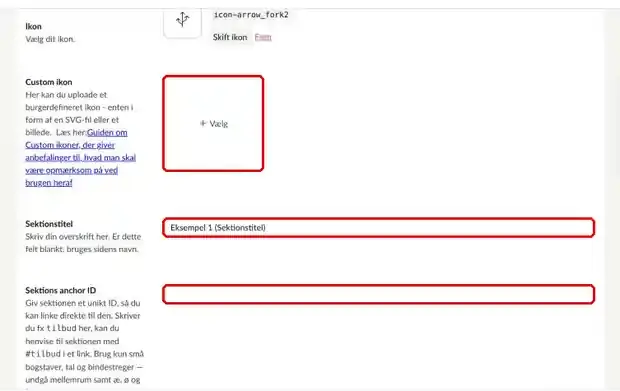
Task: Click the Sektionstitel heading label
Action: (49, 224)
